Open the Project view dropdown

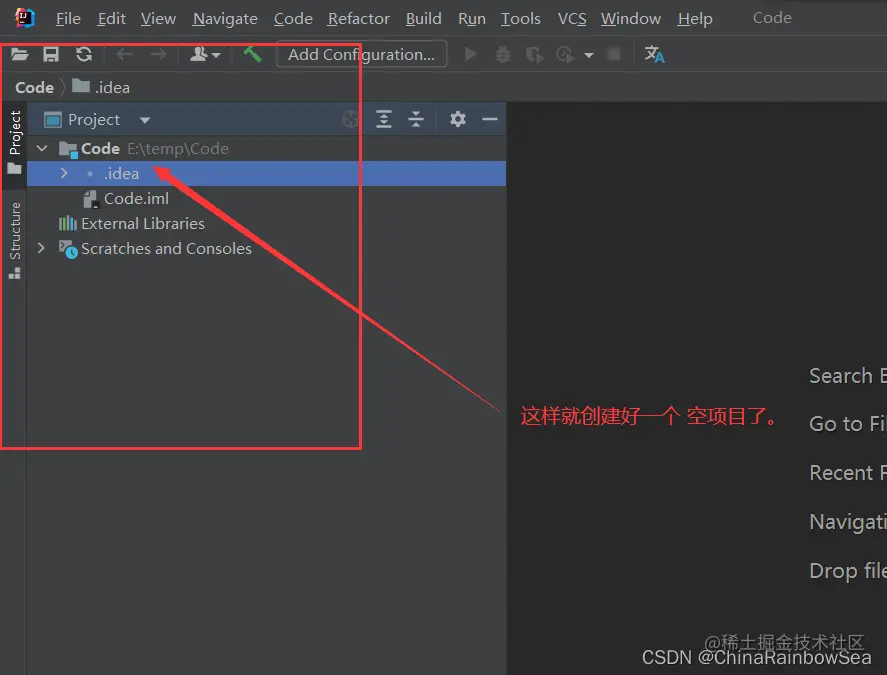point(145,120)
